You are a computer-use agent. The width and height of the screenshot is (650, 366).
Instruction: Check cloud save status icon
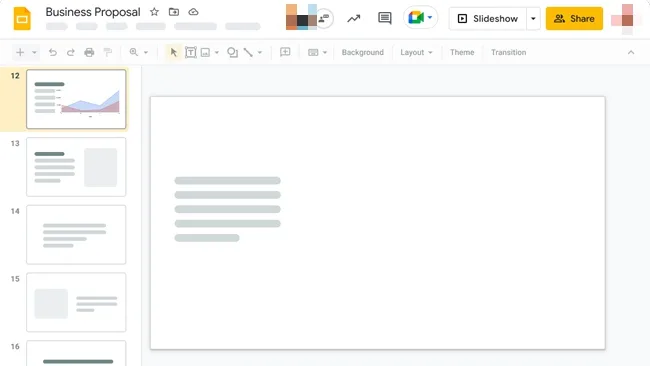pyautogui.click(x=193, y=12)
